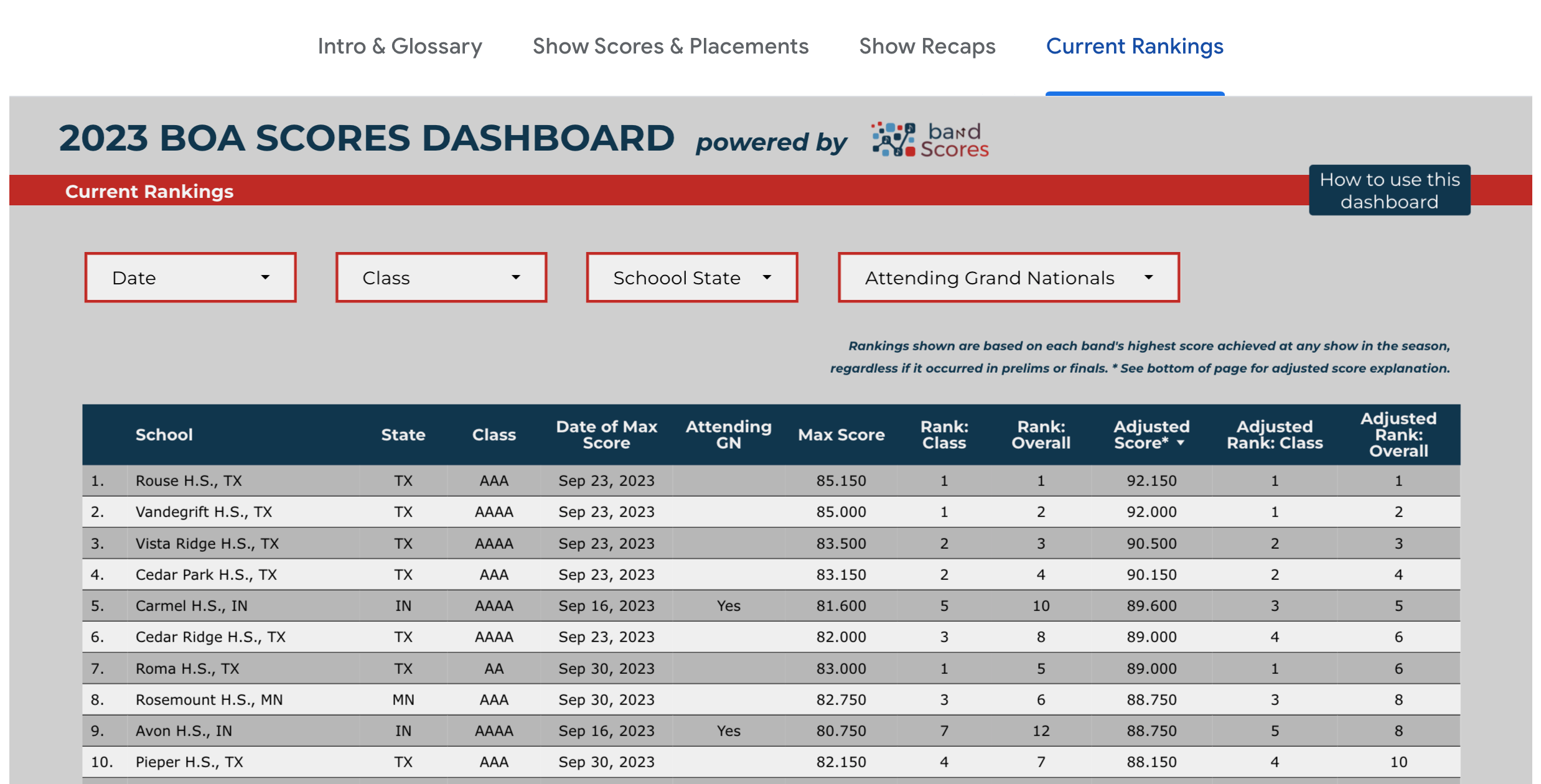Screen dimensions: 1541x784
Task: Click the Carmel H.S., IN school cell
Action: click(x=191, y=606)
